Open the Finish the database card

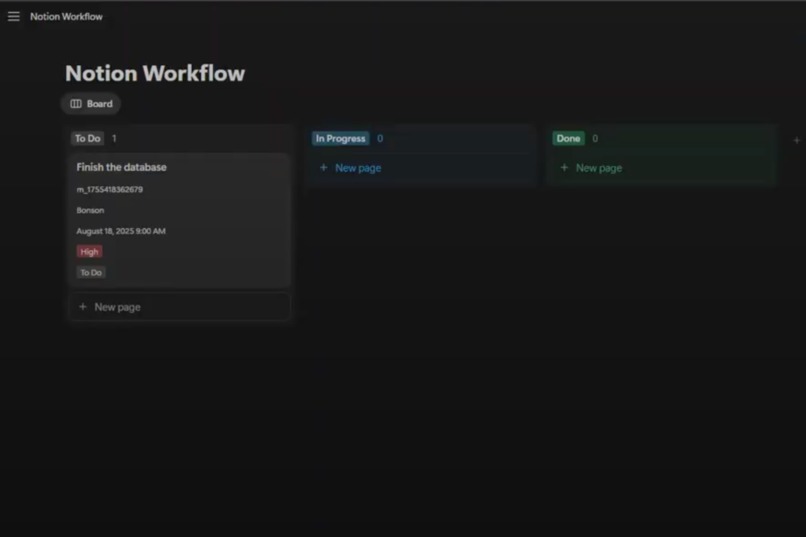[180, 220]
